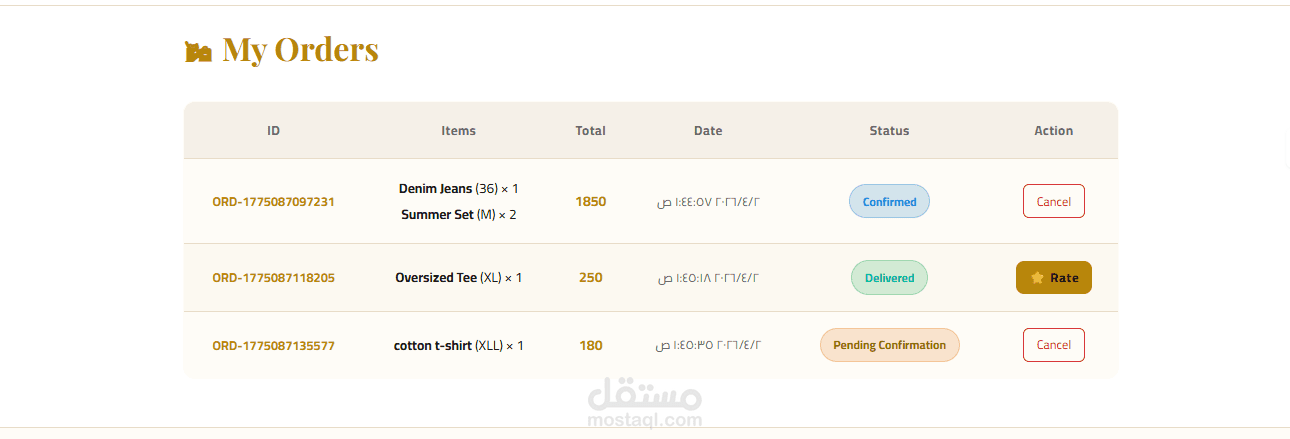Click the Status column header

pos(889,130)
